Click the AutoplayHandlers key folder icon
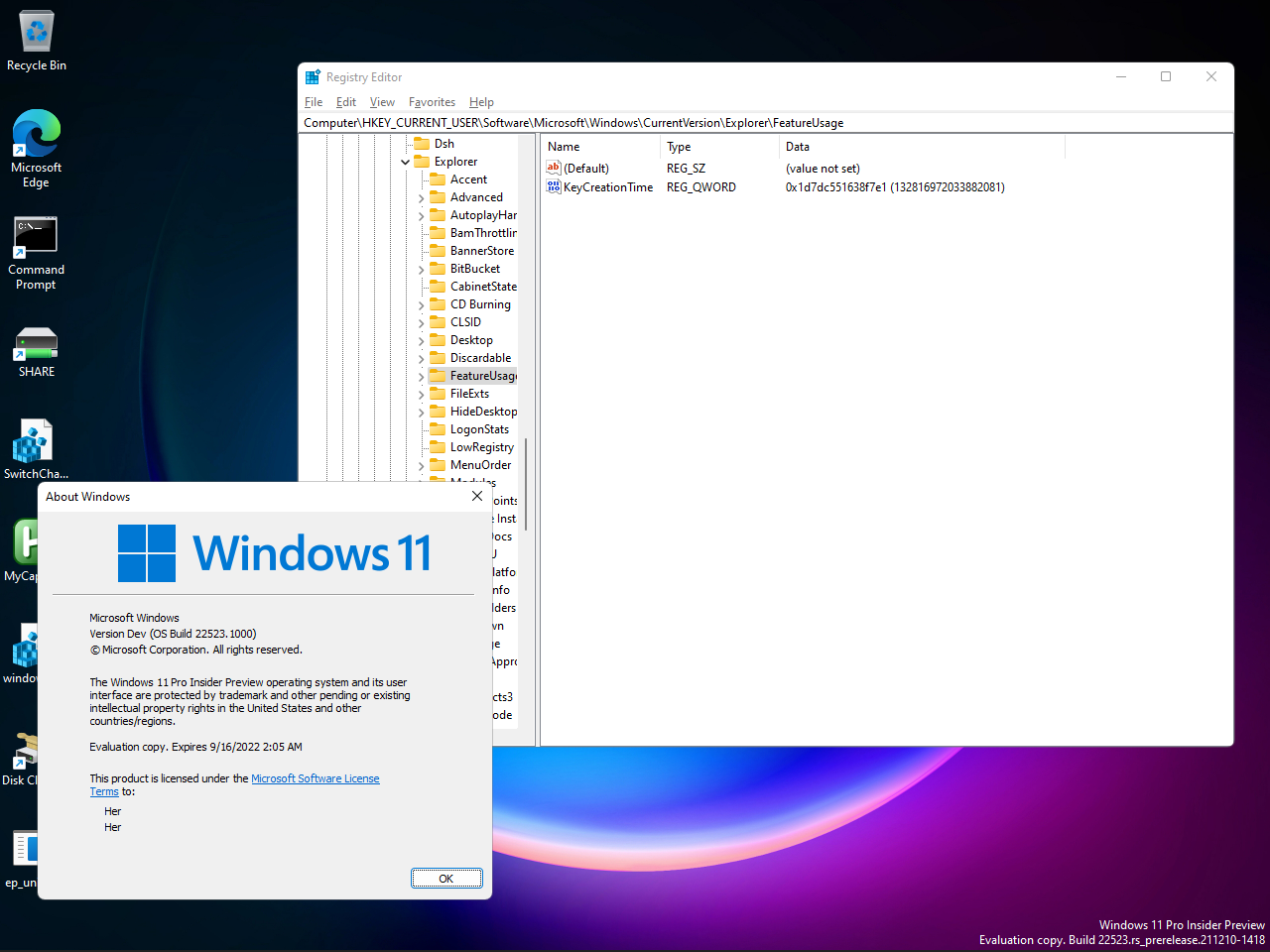Viewport: 1270px width, 952px height. (x=438, y=215)
